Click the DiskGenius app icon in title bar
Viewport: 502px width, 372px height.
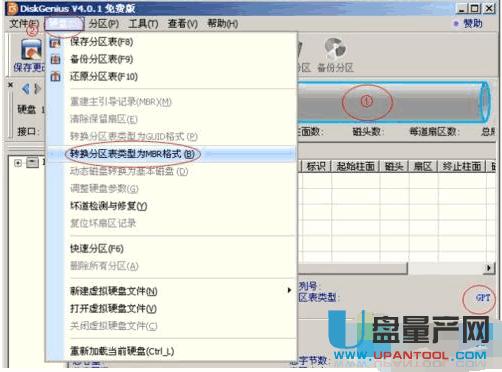(x=13, y=9)
